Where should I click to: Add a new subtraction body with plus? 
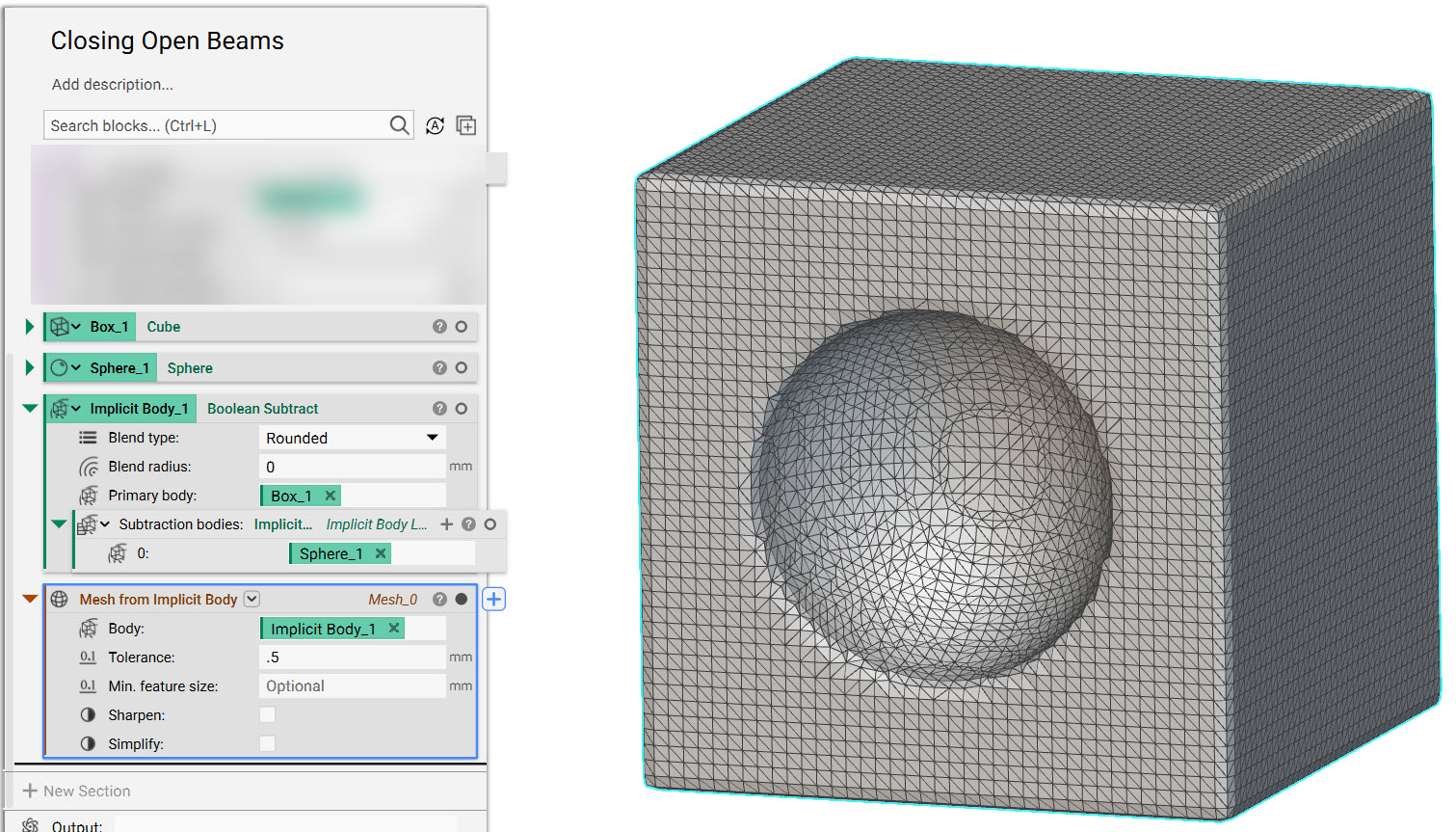click(x=446, y=524)
